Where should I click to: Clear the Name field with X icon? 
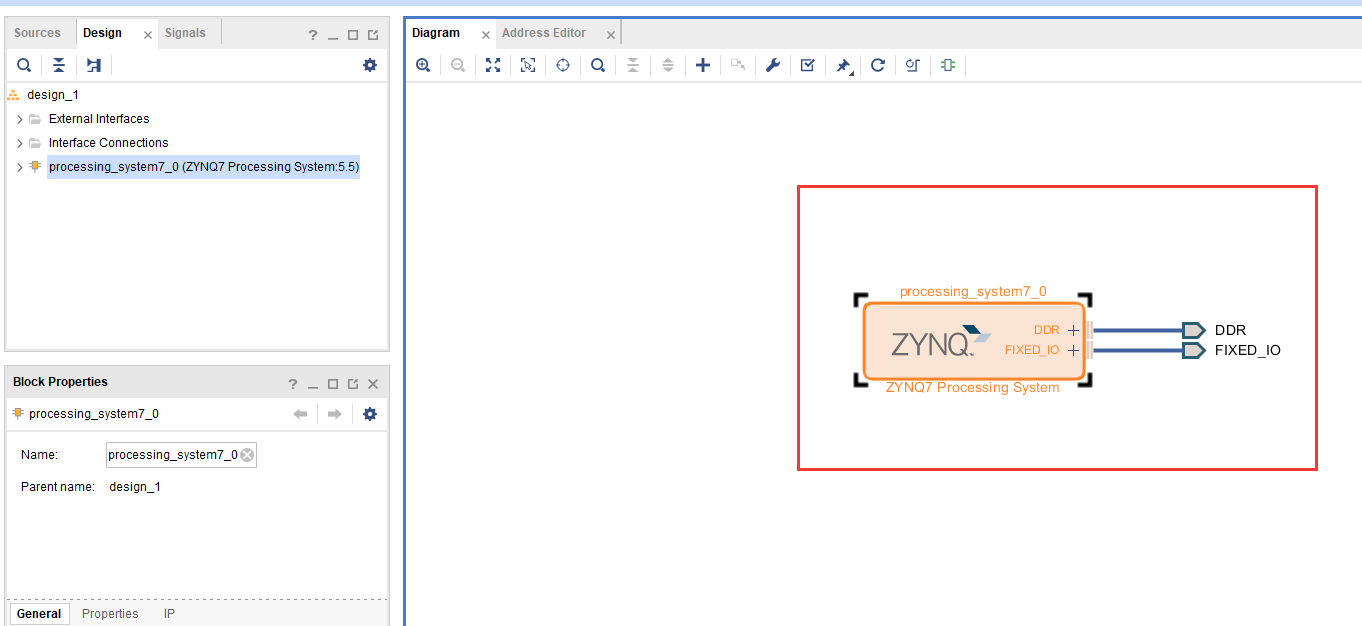[x=247, y=455]
